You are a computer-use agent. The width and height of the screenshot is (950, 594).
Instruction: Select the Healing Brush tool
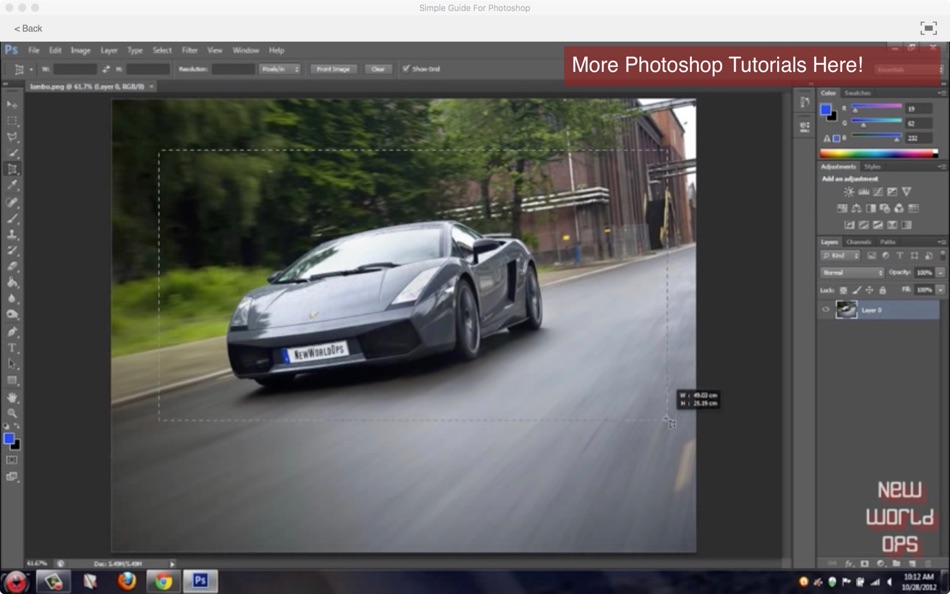tap(12, 202)
